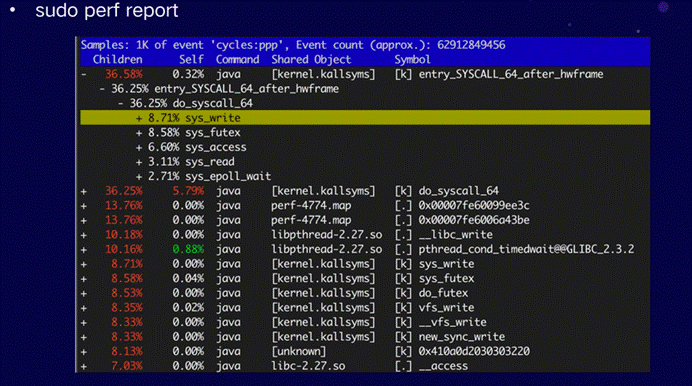Screen dimensions: 692x386
Task: Select the pthread_cond_timedwait row
Action: (365, 249)
